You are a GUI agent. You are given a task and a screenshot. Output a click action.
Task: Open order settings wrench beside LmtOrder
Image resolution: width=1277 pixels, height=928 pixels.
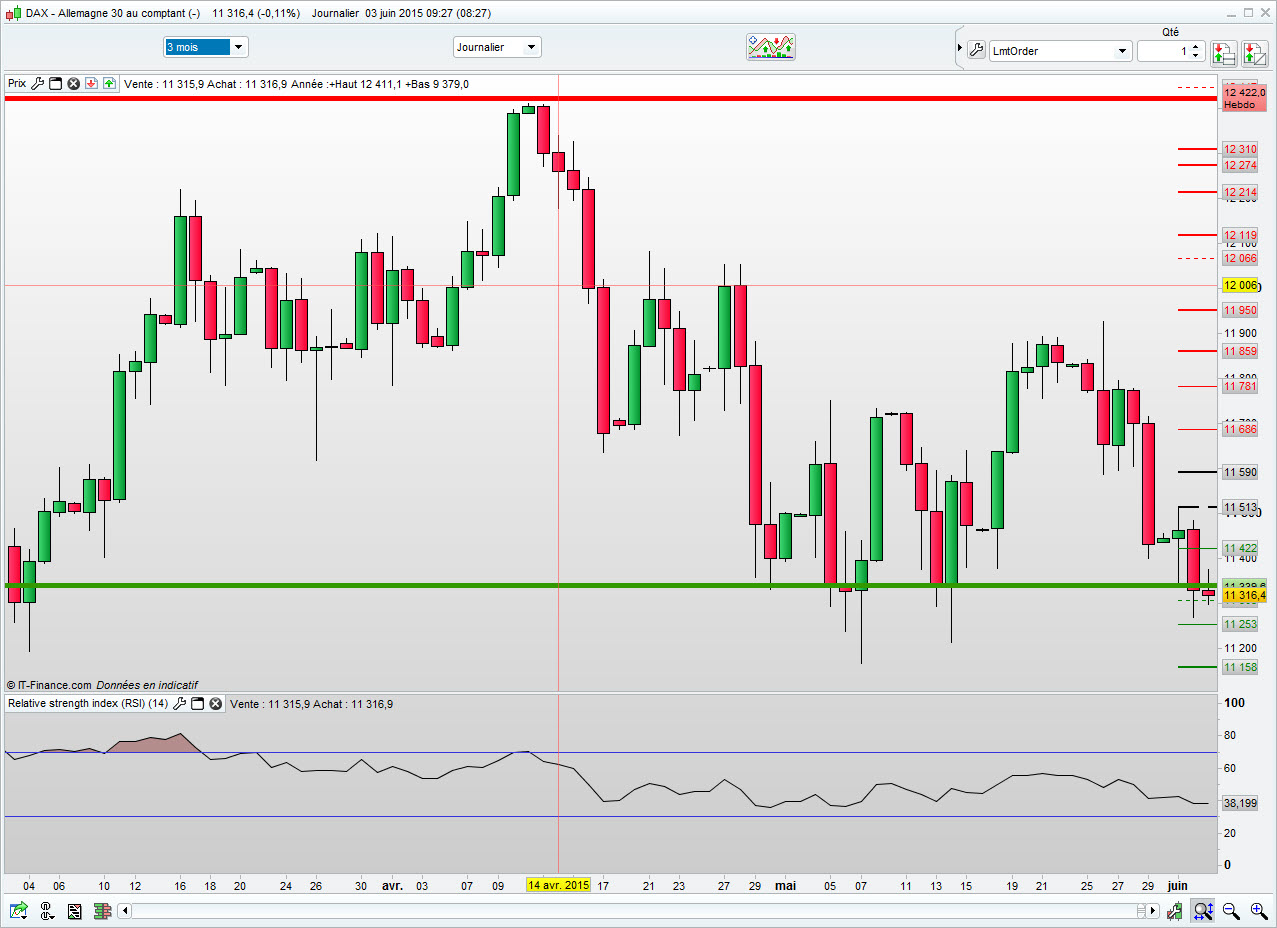point(976,50)
